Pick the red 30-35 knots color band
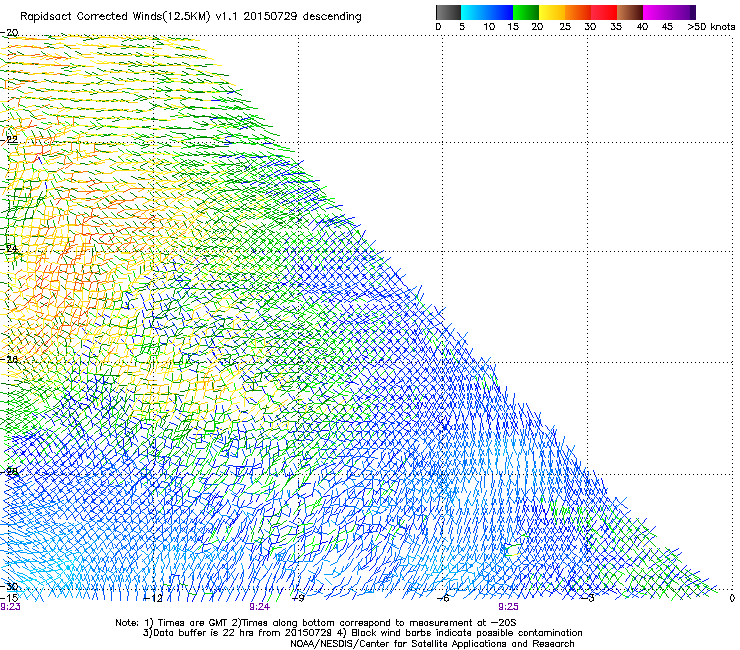This screenshot has width=740, height=650. click(604, 12)
